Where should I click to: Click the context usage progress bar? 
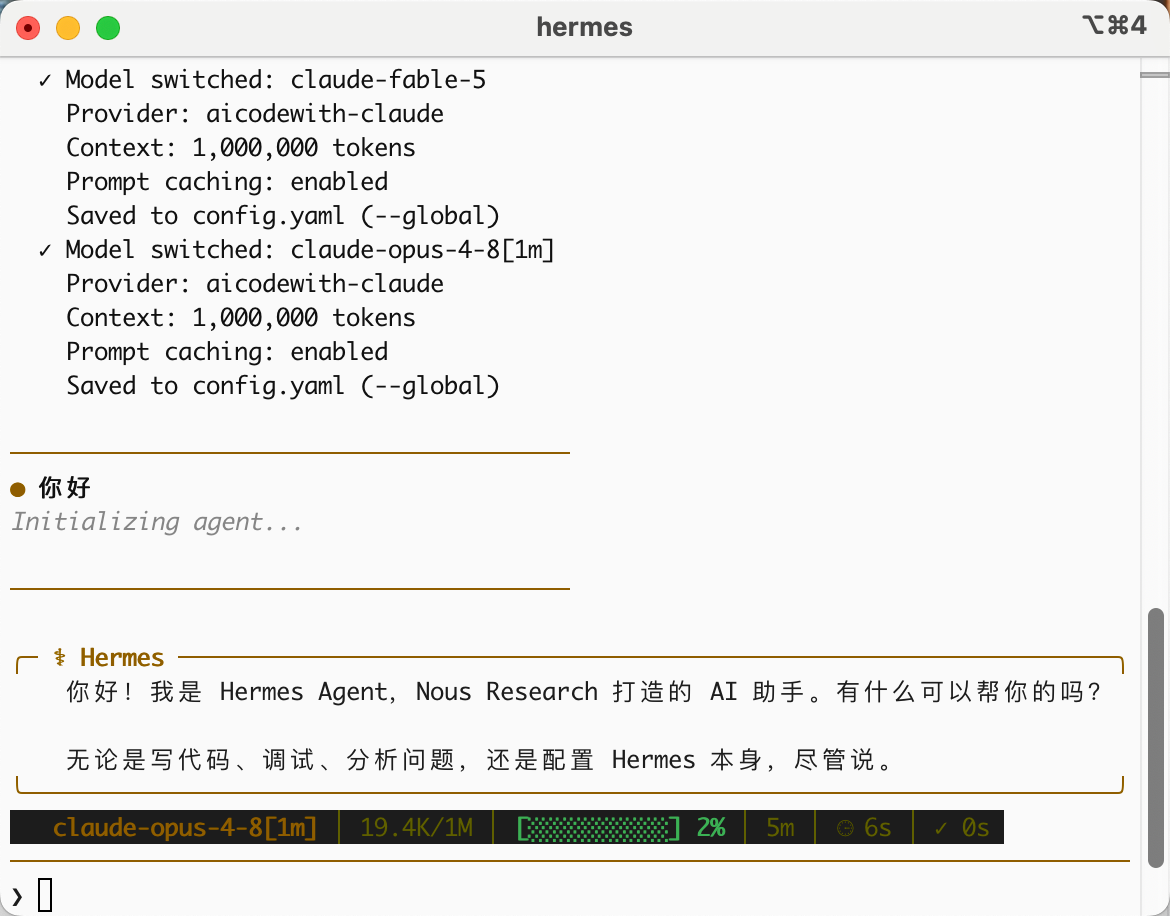click(598, 828)
